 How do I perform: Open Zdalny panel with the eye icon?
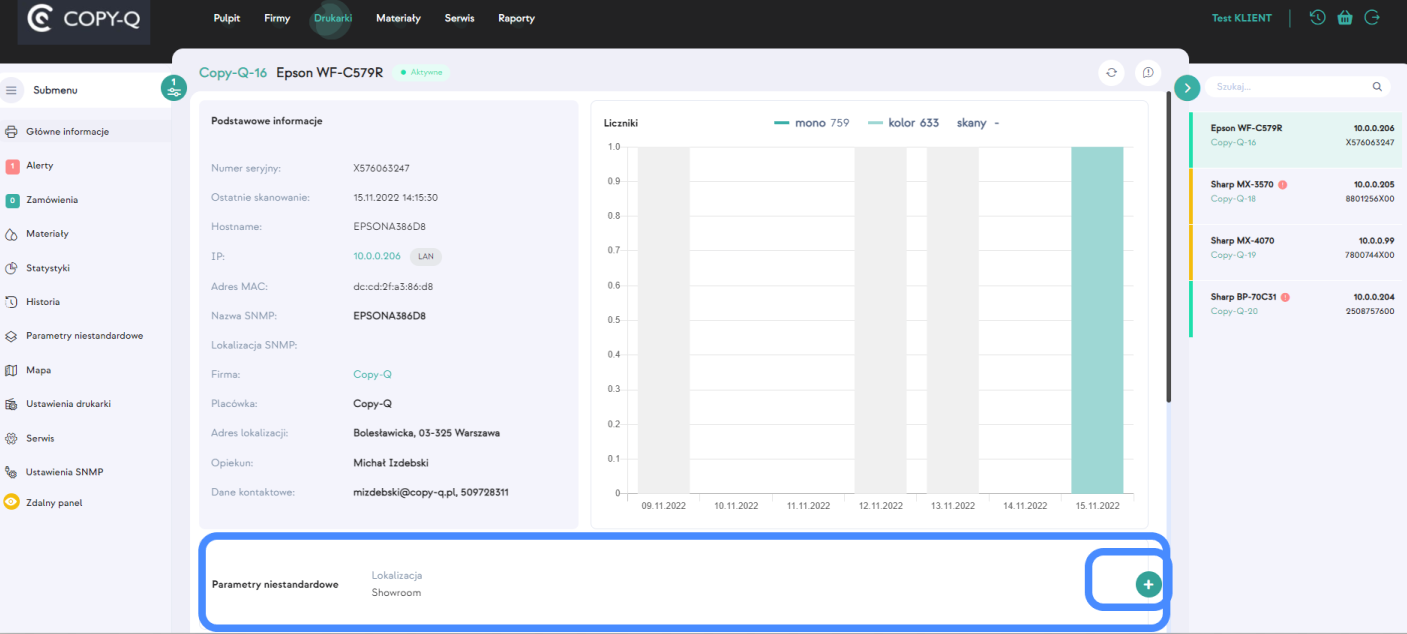click(x=44, y=502)
